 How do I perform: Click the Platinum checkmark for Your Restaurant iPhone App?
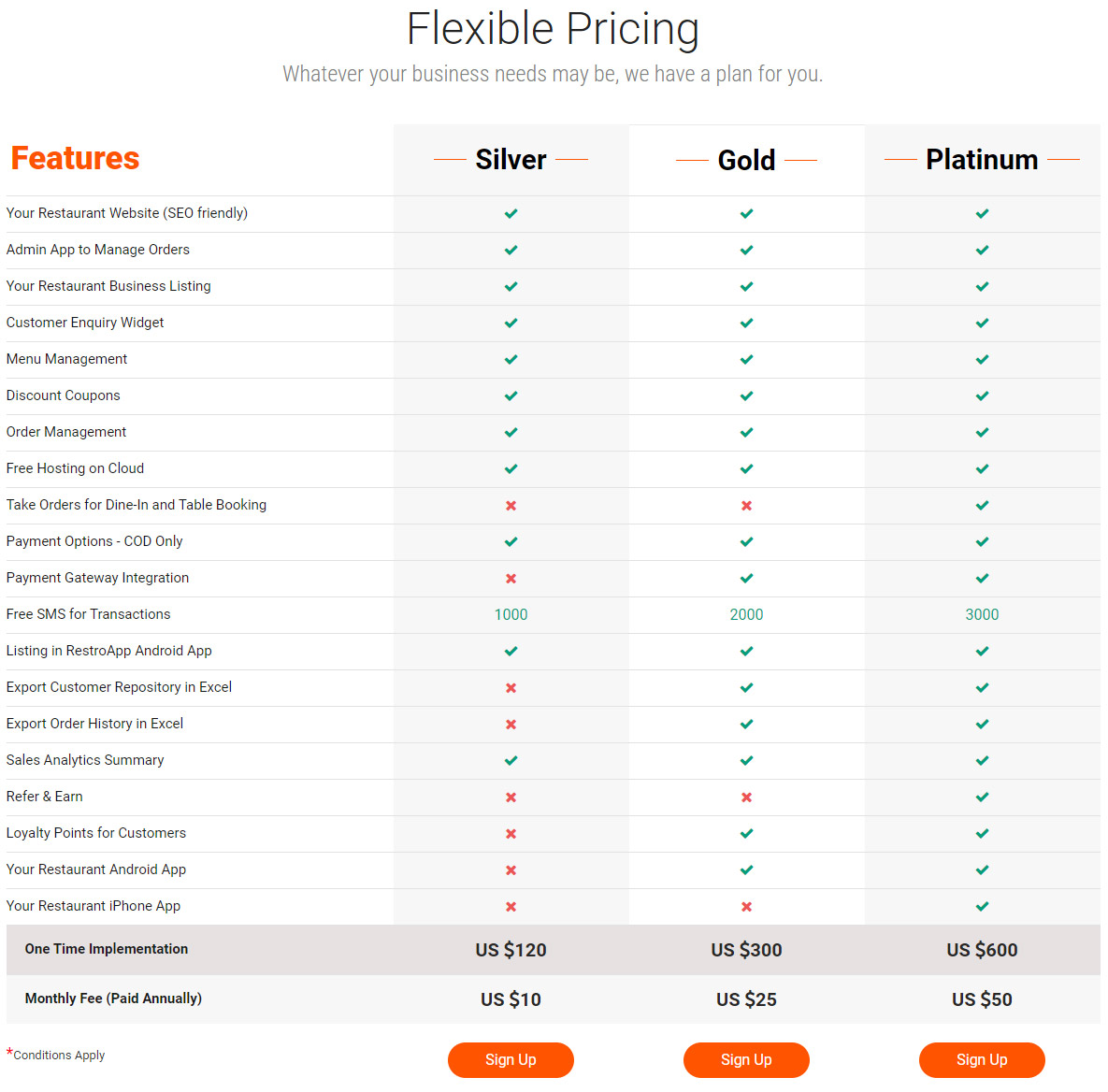tap(982, 906)
